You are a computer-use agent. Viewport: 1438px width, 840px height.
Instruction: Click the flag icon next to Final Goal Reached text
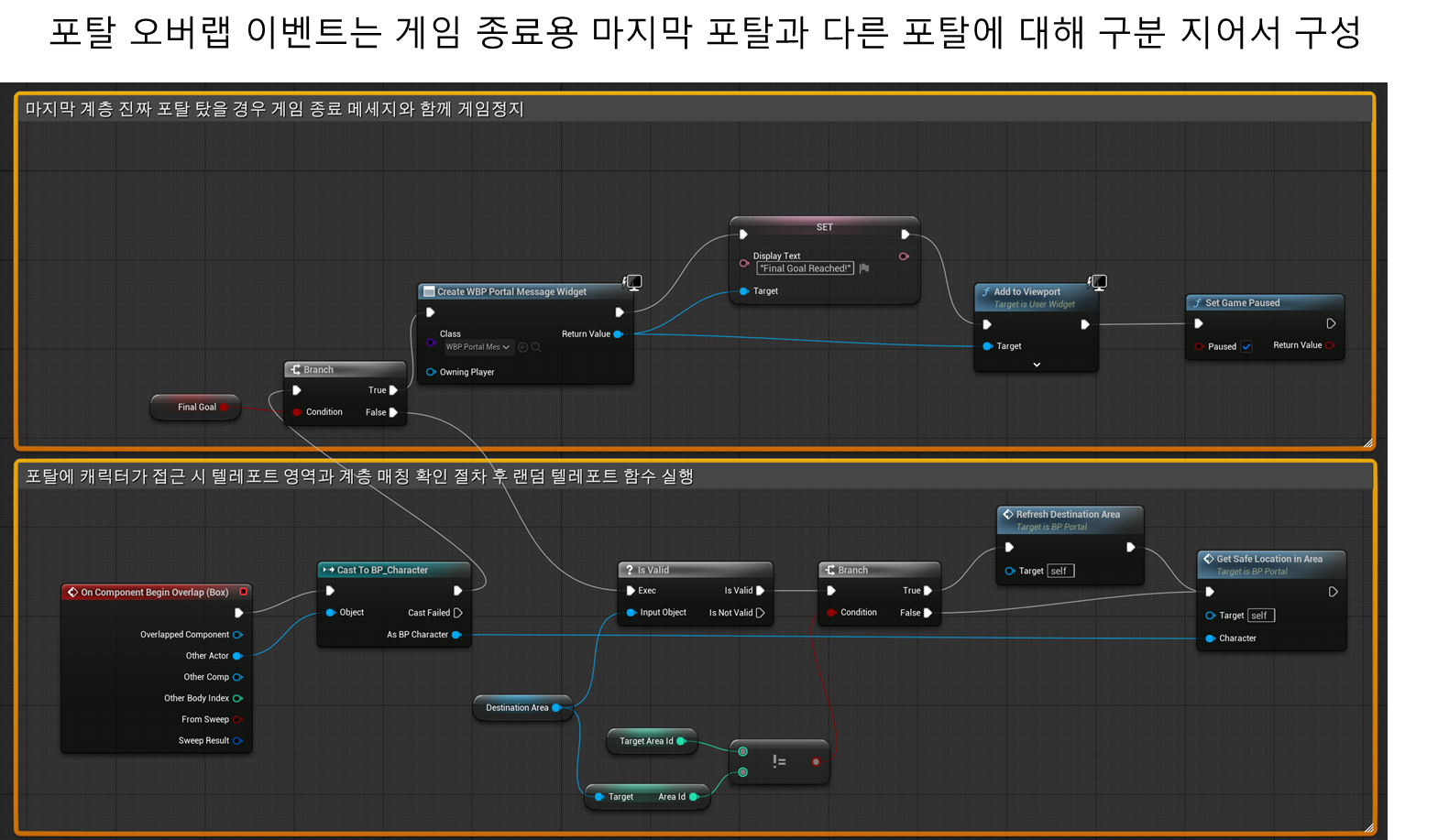[x=864, y=268]
